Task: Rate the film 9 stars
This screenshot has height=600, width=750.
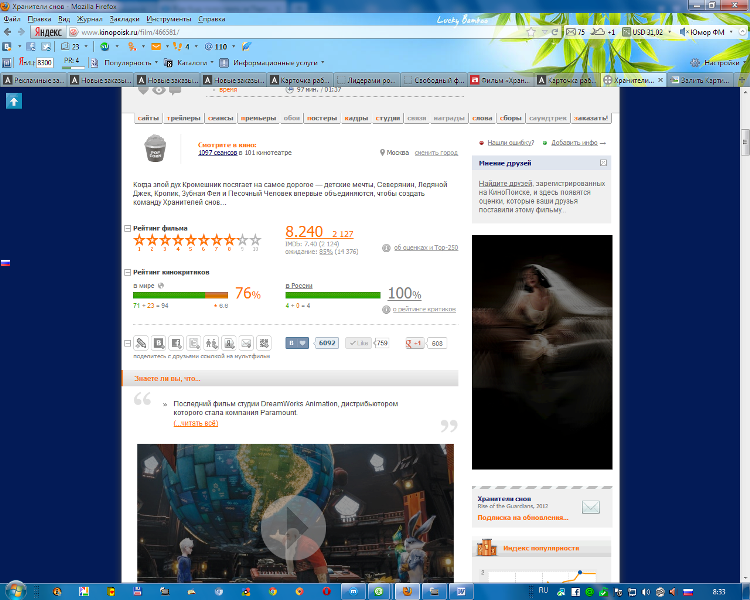Action: click(x=243, y=239)
